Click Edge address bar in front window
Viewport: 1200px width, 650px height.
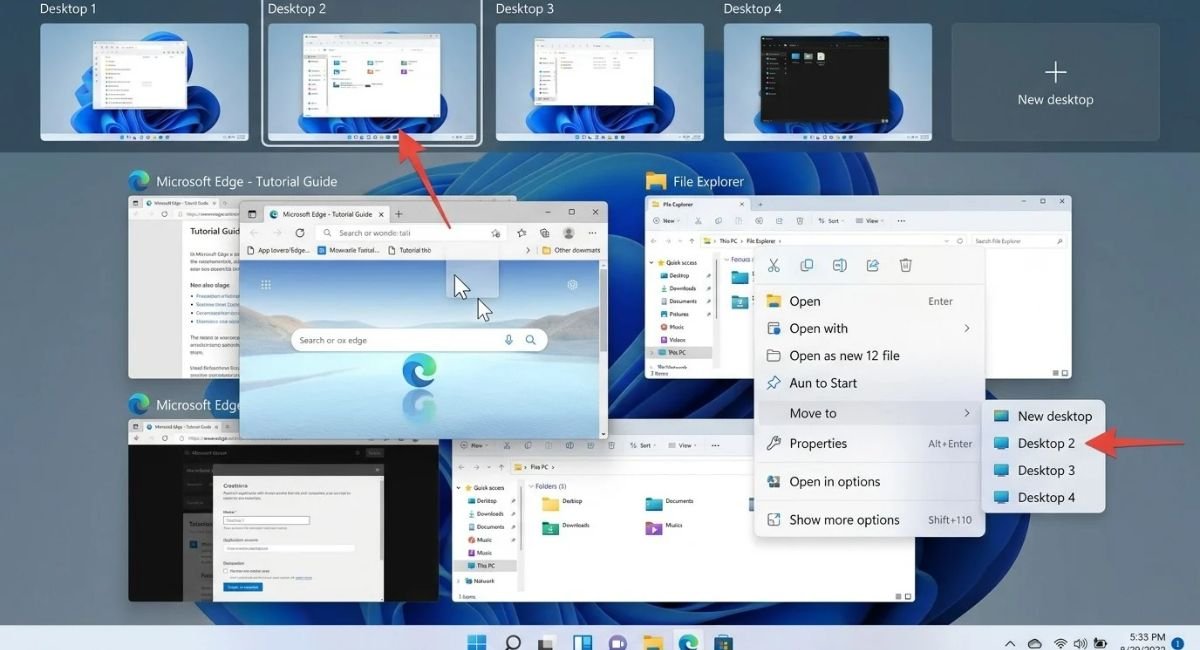[x=410, y=233]
